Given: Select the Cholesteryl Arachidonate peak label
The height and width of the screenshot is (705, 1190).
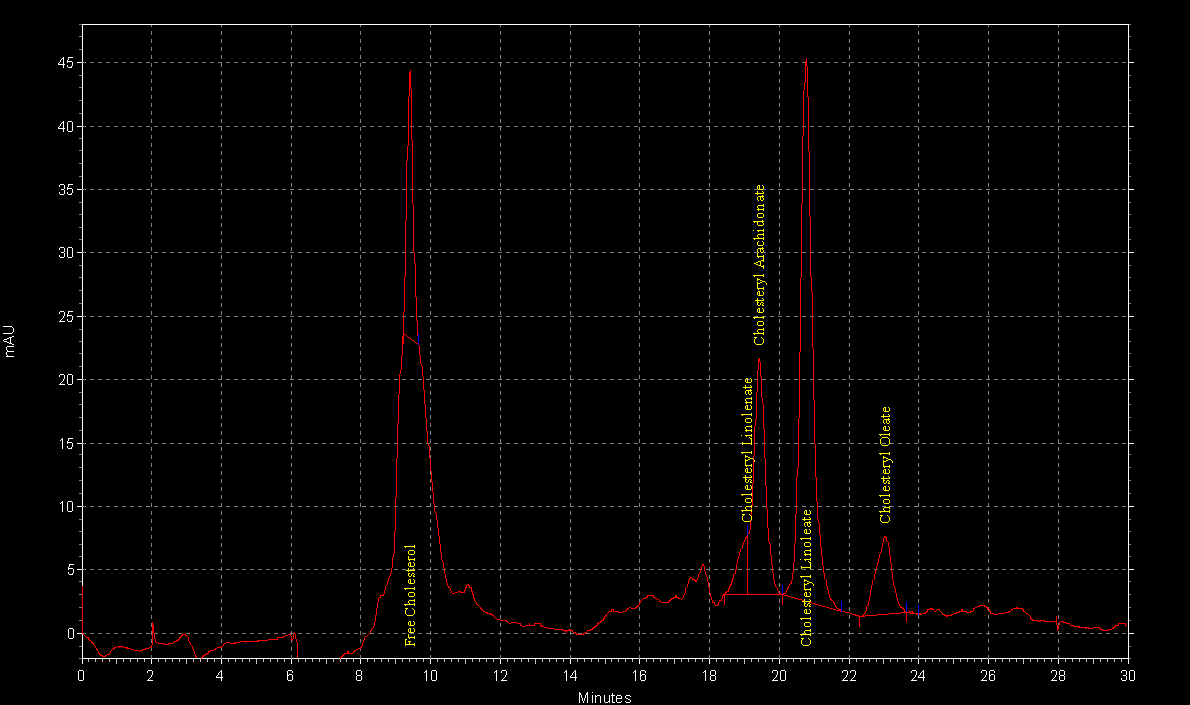Looking at the screenshot, I should [x=760, y=265].
